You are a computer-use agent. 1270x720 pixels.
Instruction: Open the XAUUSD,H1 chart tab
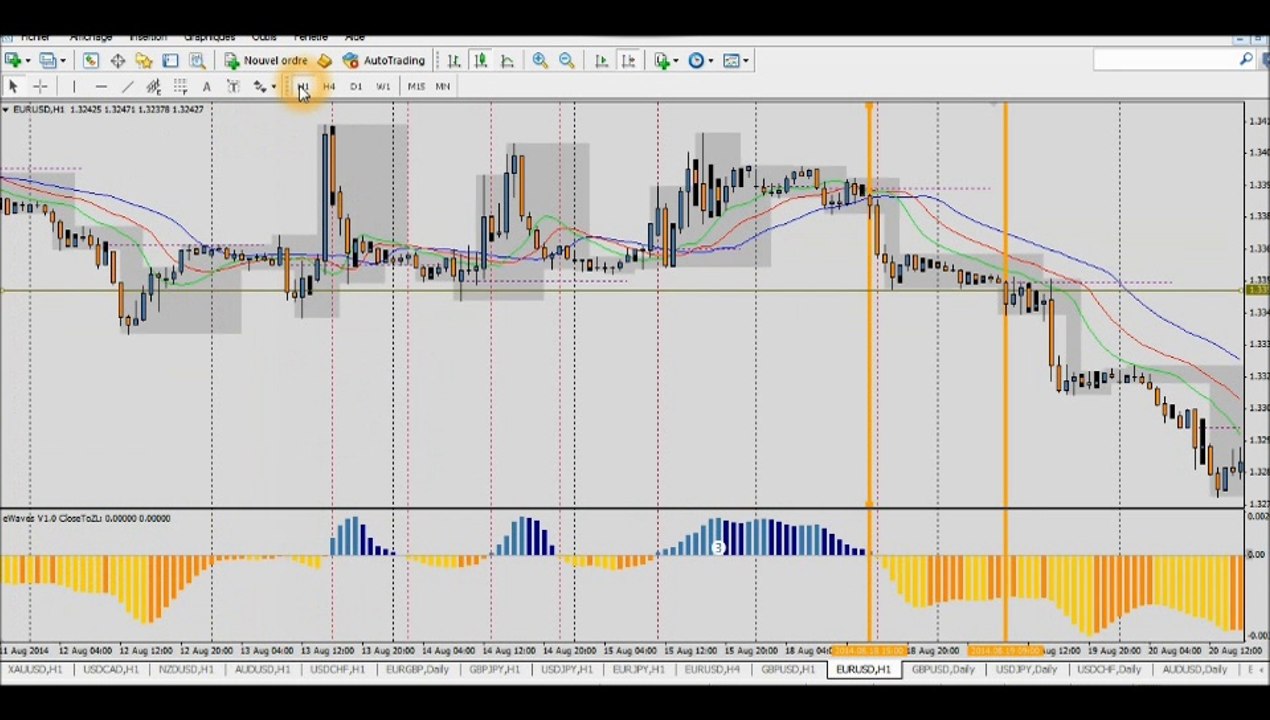coord(34,670)
